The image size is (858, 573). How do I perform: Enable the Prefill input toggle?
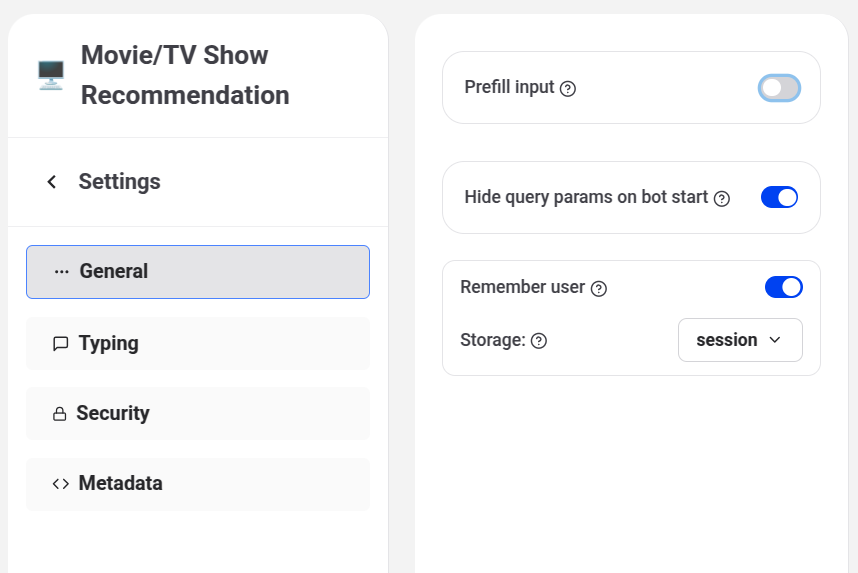click(x=779, y=88)
